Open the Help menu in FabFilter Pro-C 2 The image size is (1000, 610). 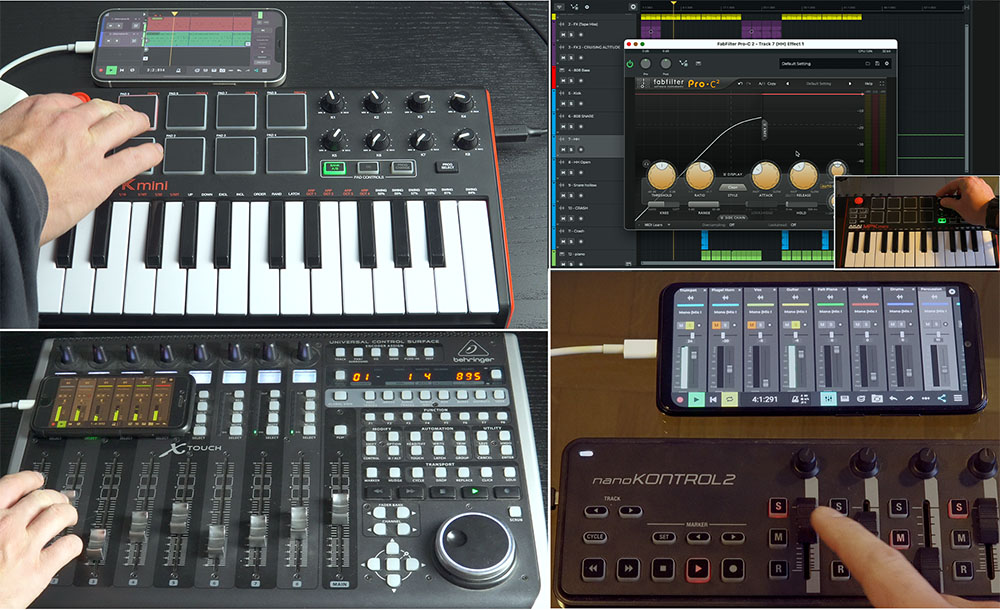(868, 84)
